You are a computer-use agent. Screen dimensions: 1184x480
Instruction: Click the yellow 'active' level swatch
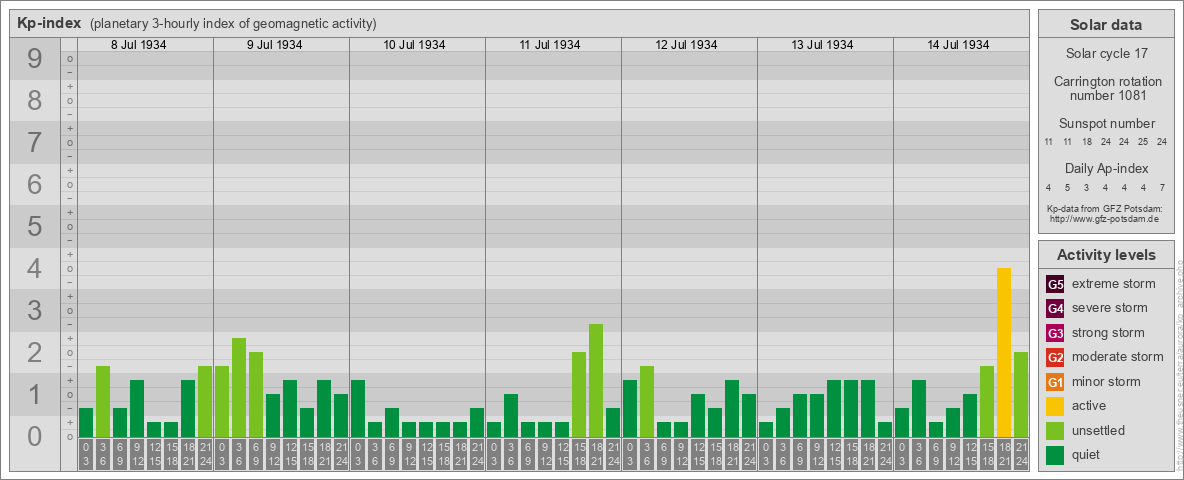[x=1055, y=406]
